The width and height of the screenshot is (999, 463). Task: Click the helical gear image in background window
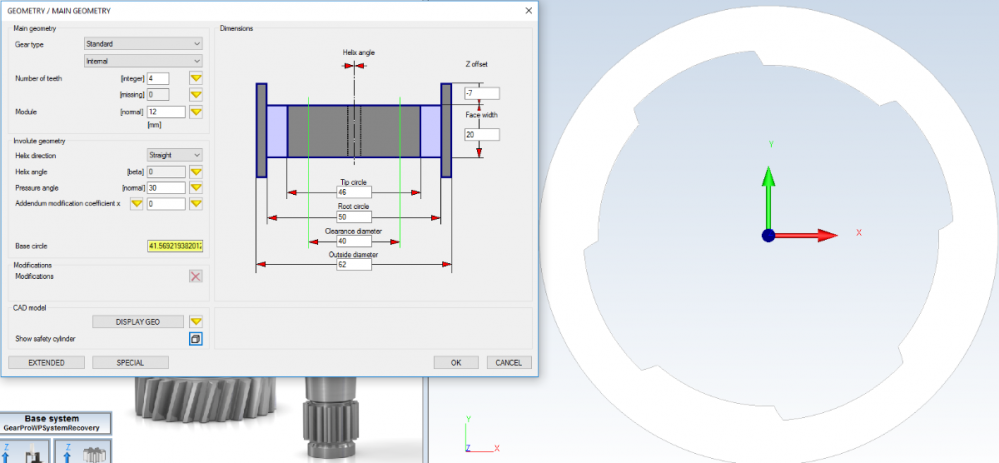point(205,400)
